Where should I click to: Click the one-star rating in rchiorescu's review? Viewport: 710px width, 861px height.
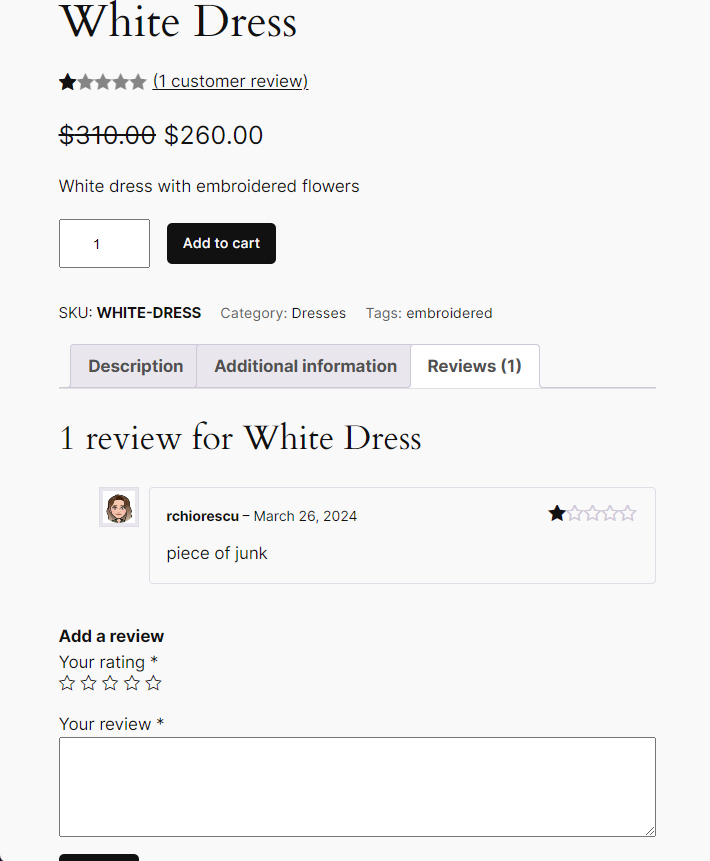click(592, 514)
